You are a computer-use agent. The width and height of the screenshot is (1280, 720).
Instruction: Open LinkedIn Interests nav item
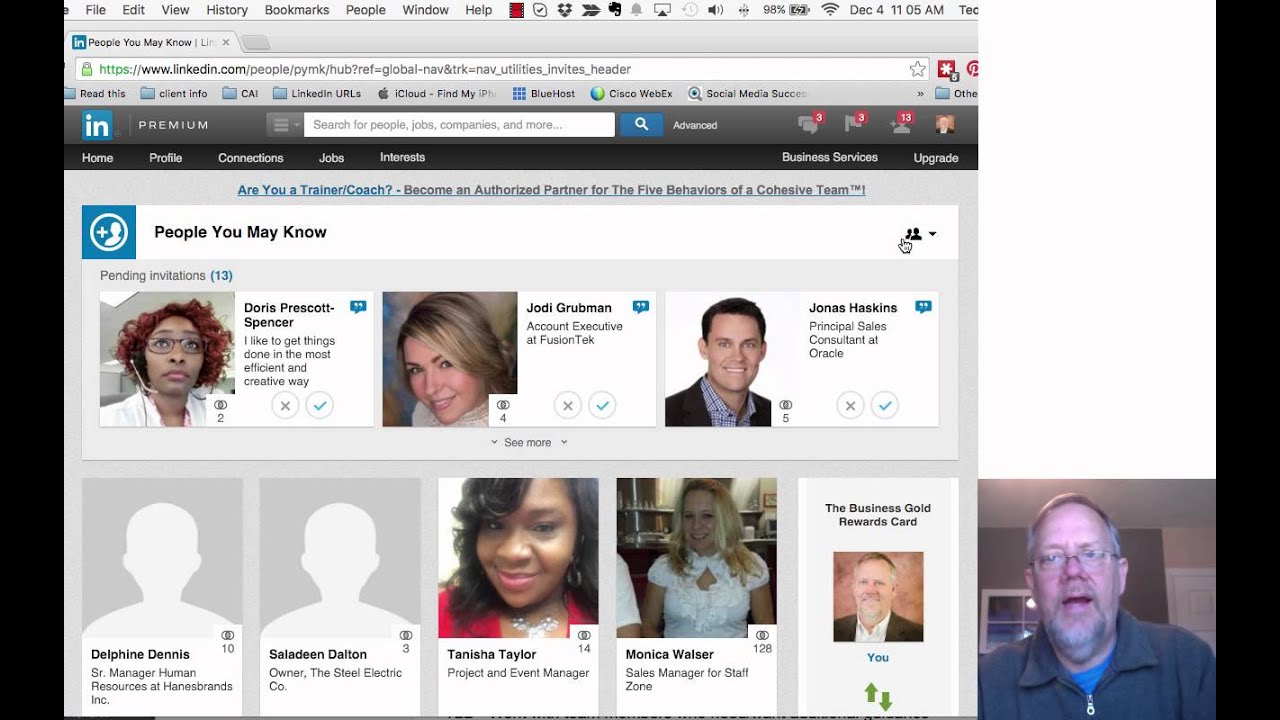click(402, 158)
